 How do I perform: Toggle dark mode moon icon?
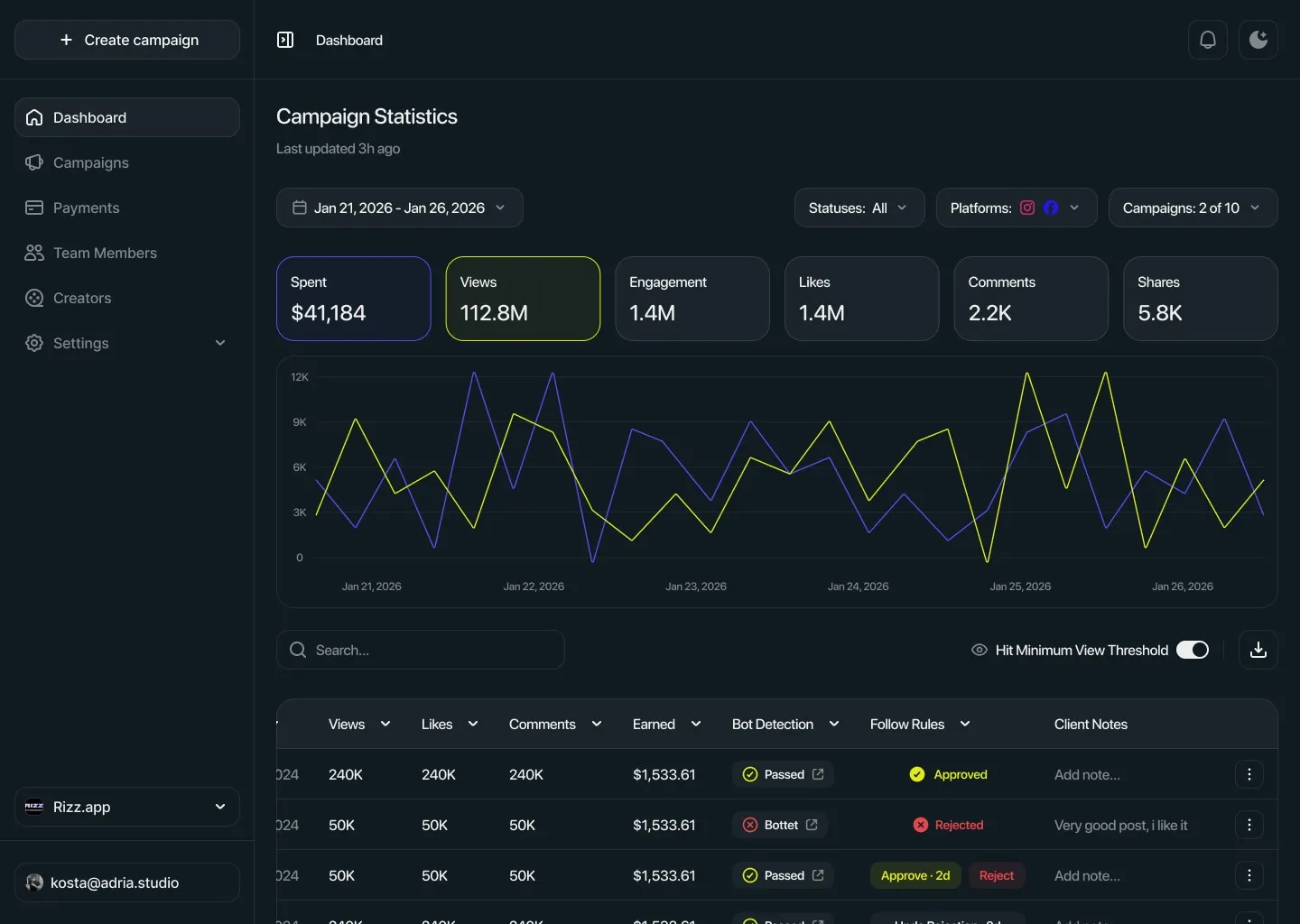pyautogui.click(x=1258, y=40)
